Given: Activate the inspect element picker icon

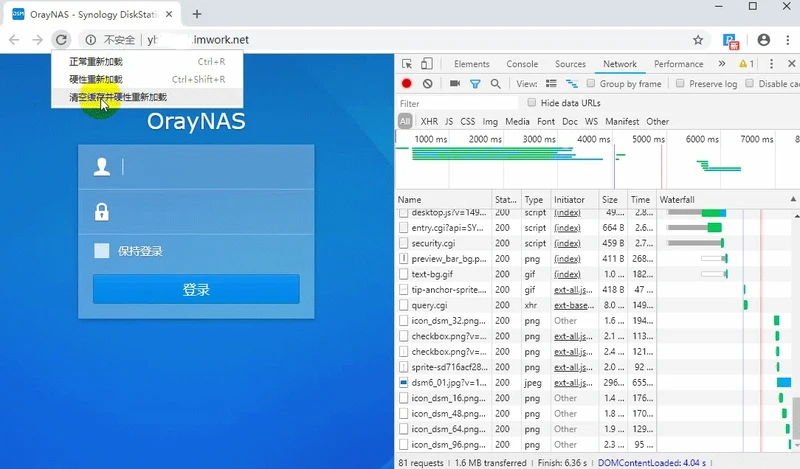Looking at the screenshot, I should click(407, 64).
